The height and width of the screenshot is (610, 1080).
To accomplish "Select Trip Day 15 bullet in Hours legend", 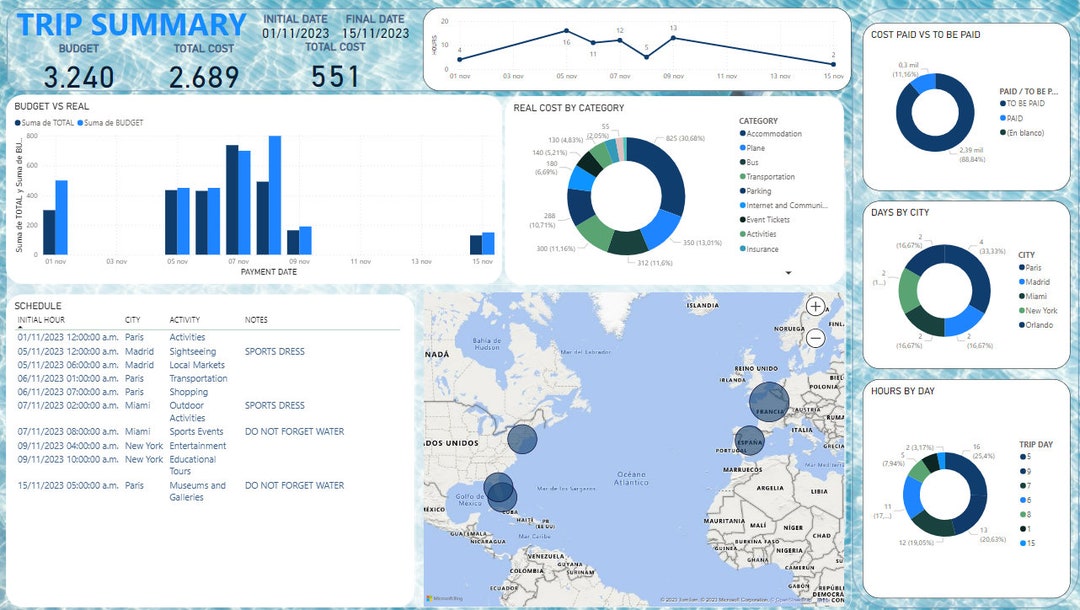I will [1023, 541].
